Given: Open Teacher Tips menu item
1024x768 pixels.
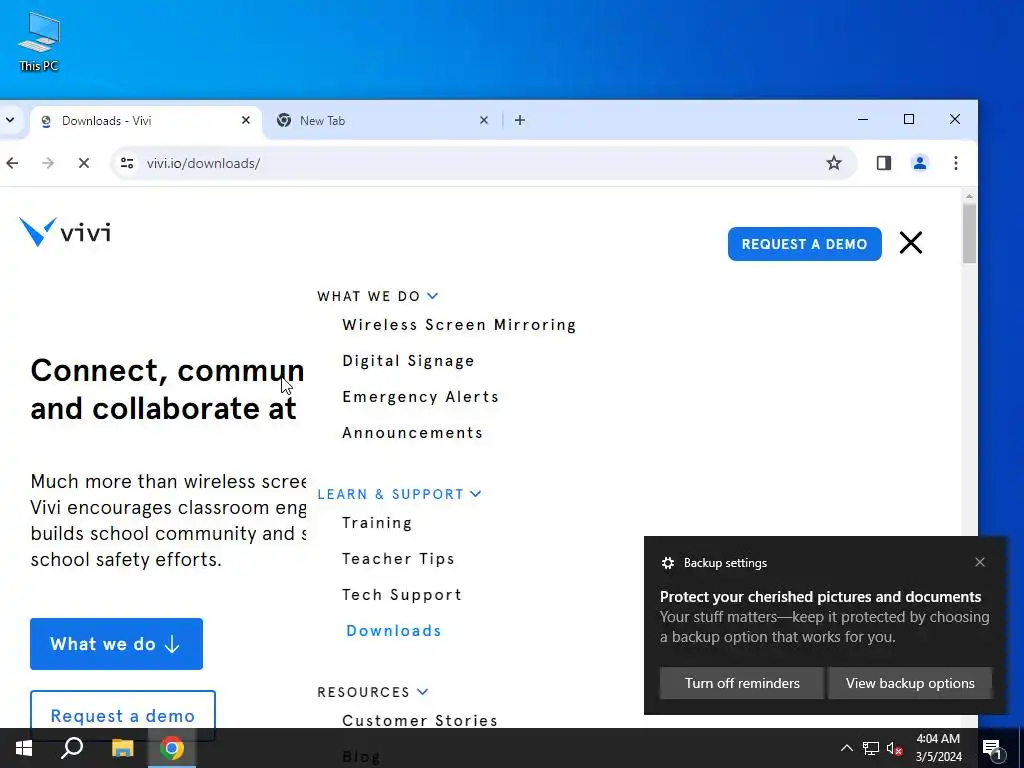Looking at the screenshot, I should (x=398, y=559).
